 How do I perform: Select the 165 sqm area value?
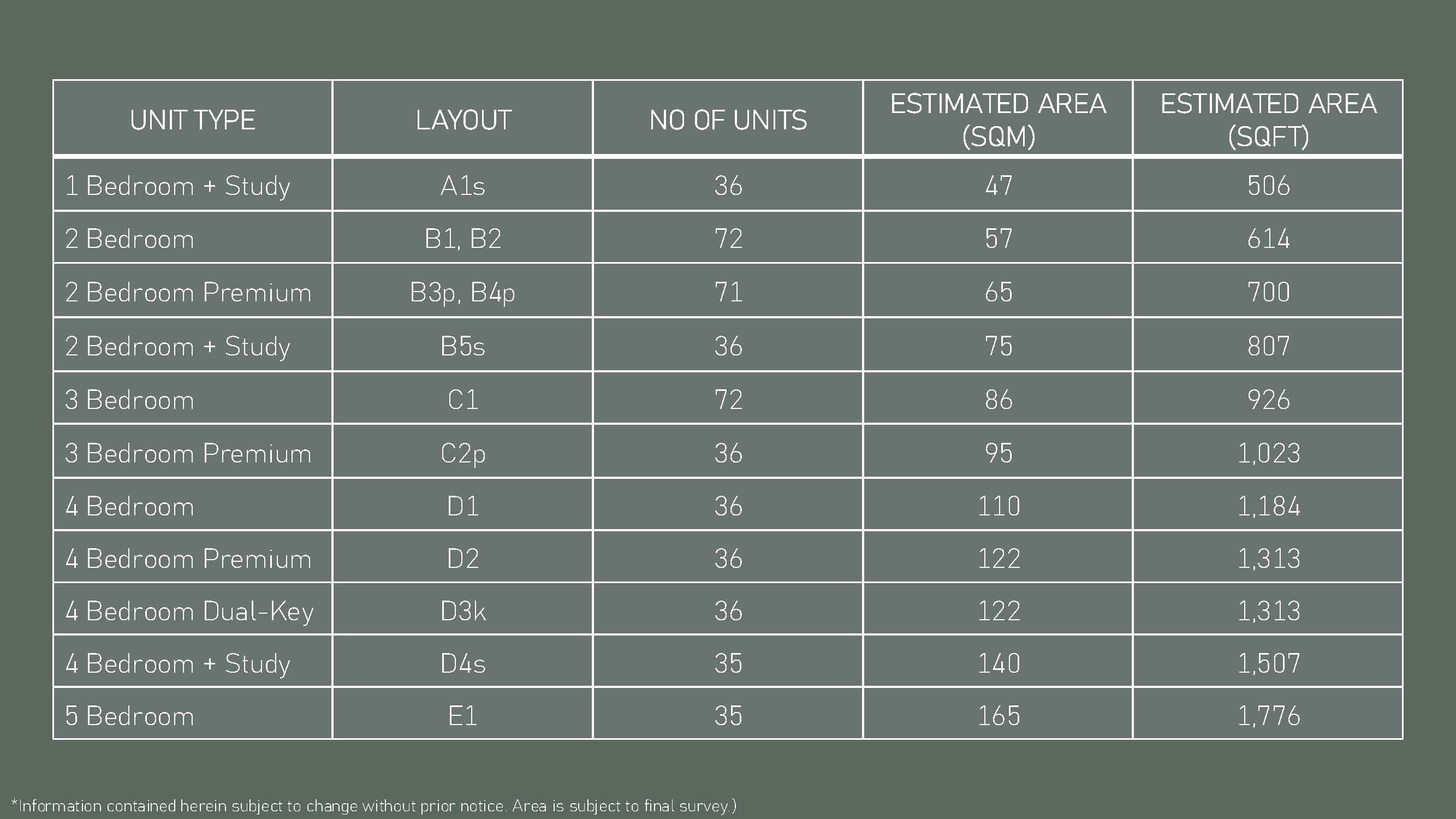pyautogui.click(x=999, y=716)
